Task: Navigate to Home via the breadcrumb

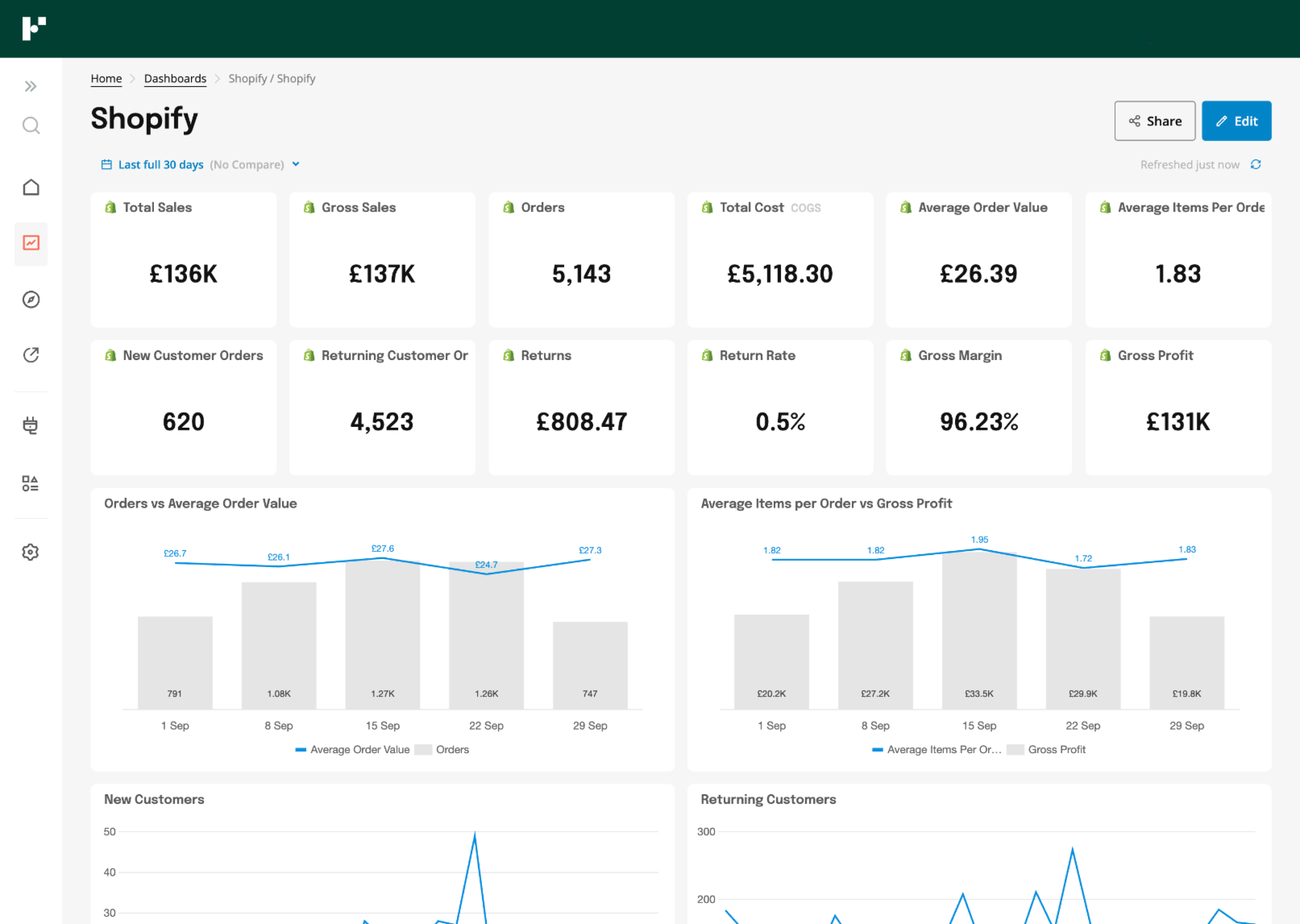Action: point(106,79)
